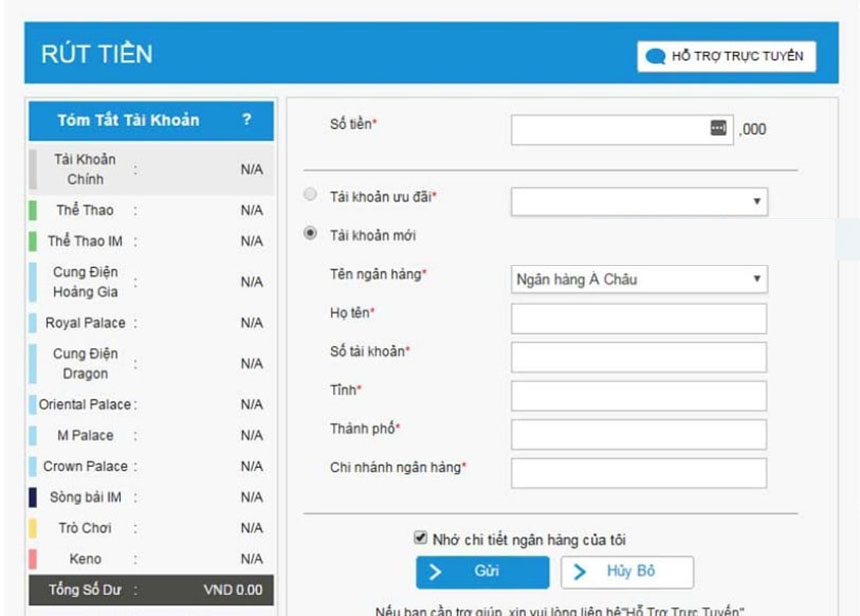Click the Số tiền amount input field
Screen dimensions: 860x616
pyautogui.click(x=608, y=129)
